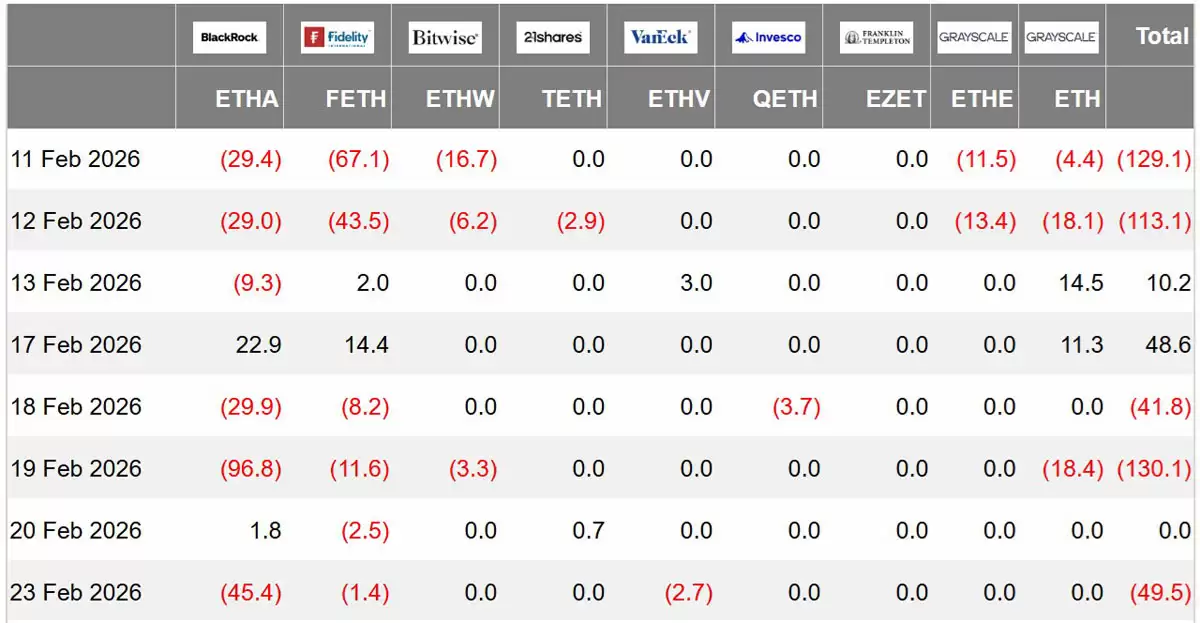1200x623 pixels.
Task: Click the 21shares logo
Action: pos(553,38)
